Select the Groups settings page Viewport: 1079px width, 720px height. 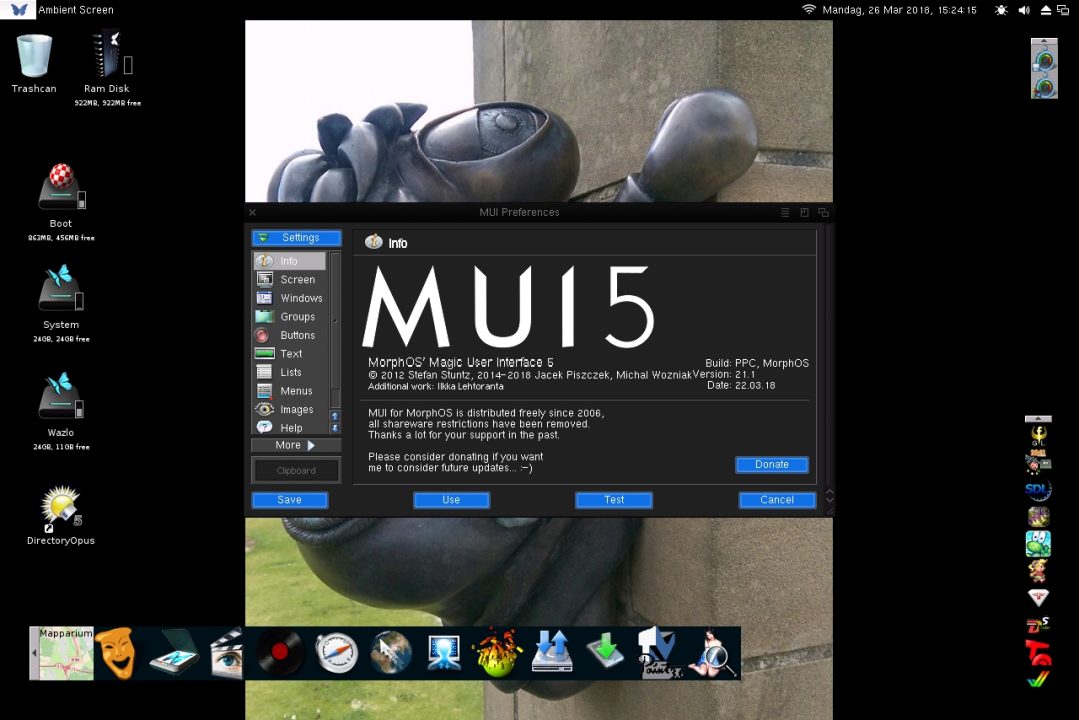290,317
